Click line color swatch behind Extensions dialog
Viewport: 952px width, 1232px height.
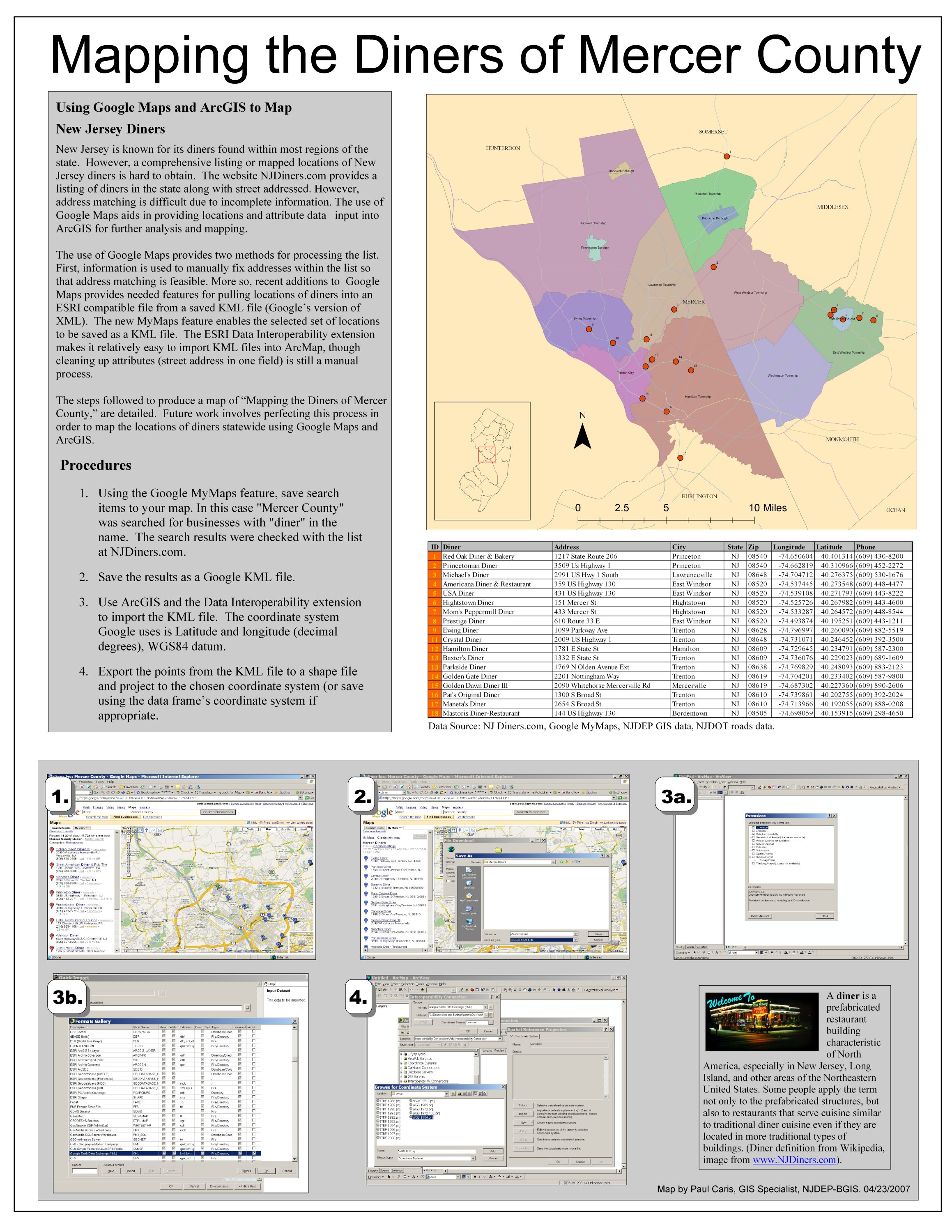click(802, 953)
